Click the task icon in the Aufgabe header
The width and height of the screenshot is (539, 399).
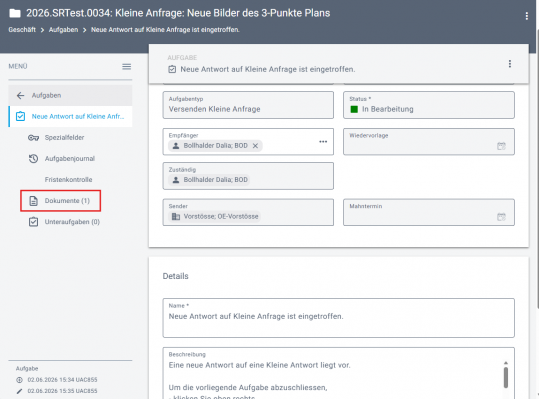coord(172,69)
